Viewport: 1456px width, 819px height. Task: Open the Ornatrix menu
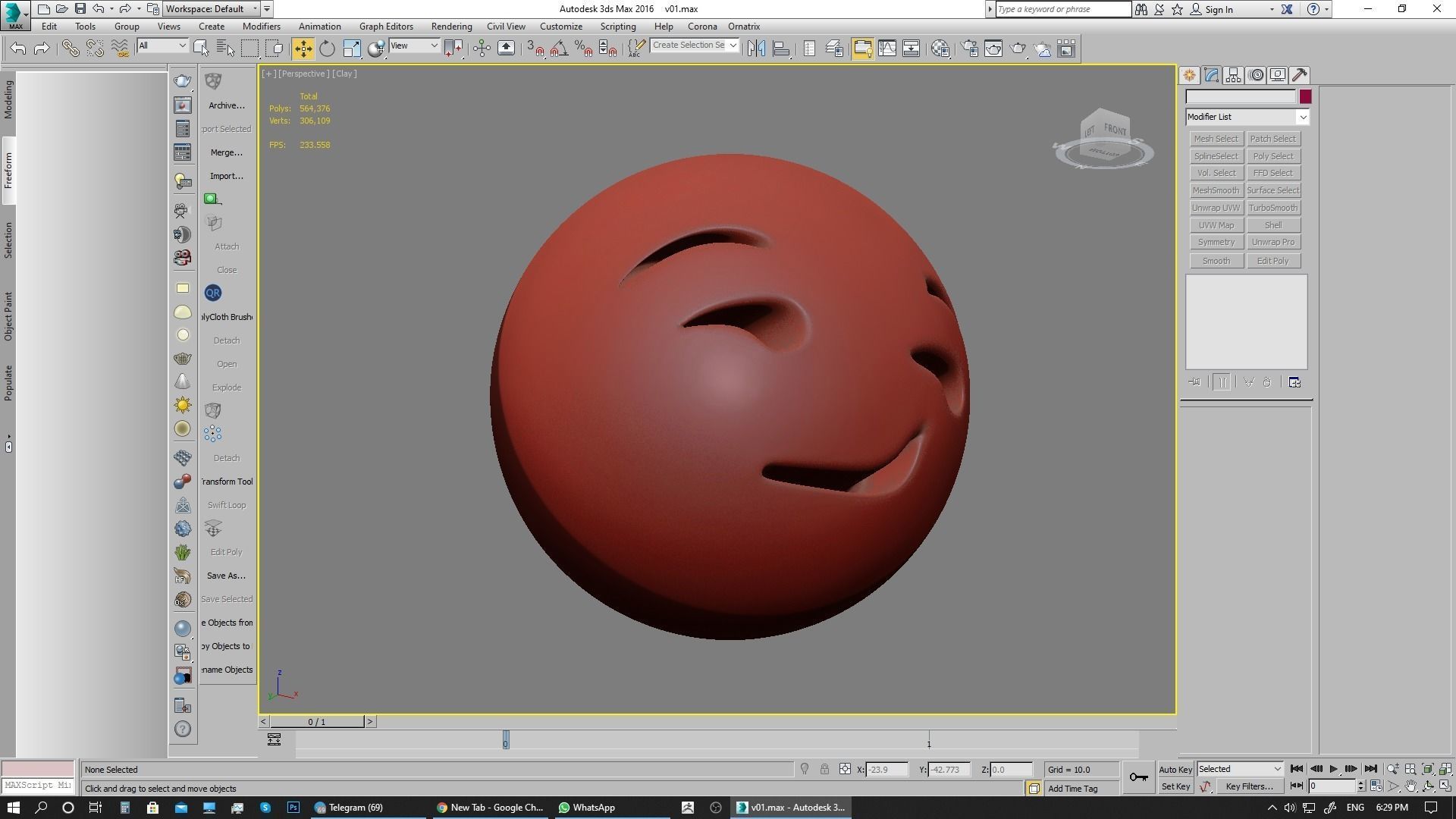pyautogui.click(x=744, y=27)
